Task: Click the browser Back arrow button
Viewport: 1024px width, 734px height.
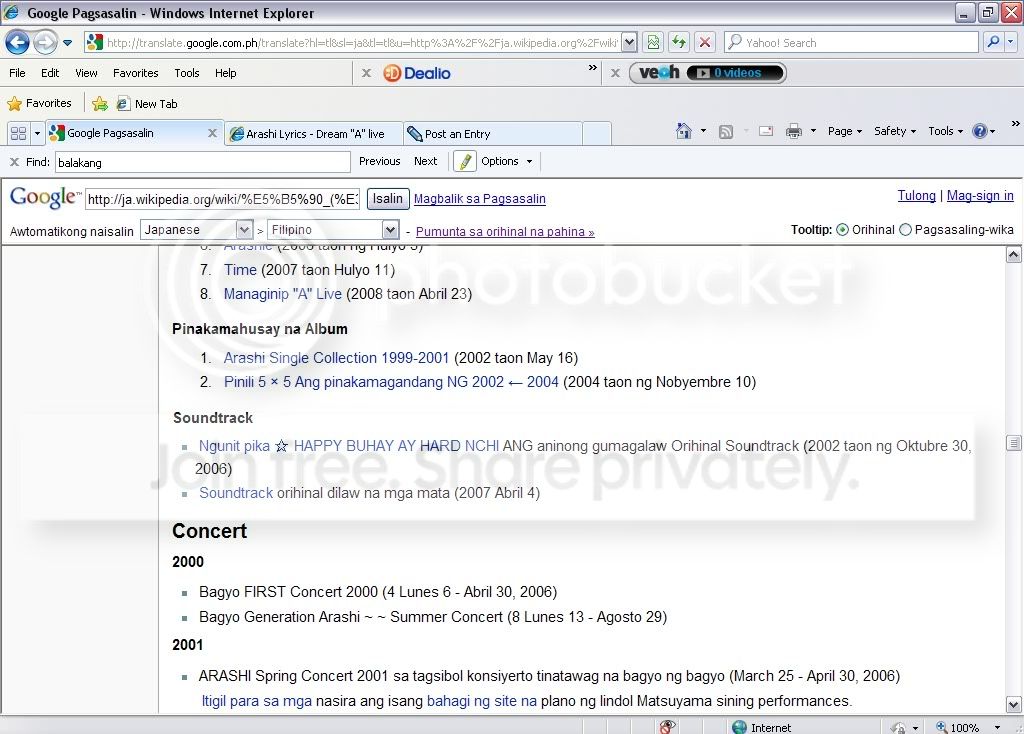Action: click(17, 43)
